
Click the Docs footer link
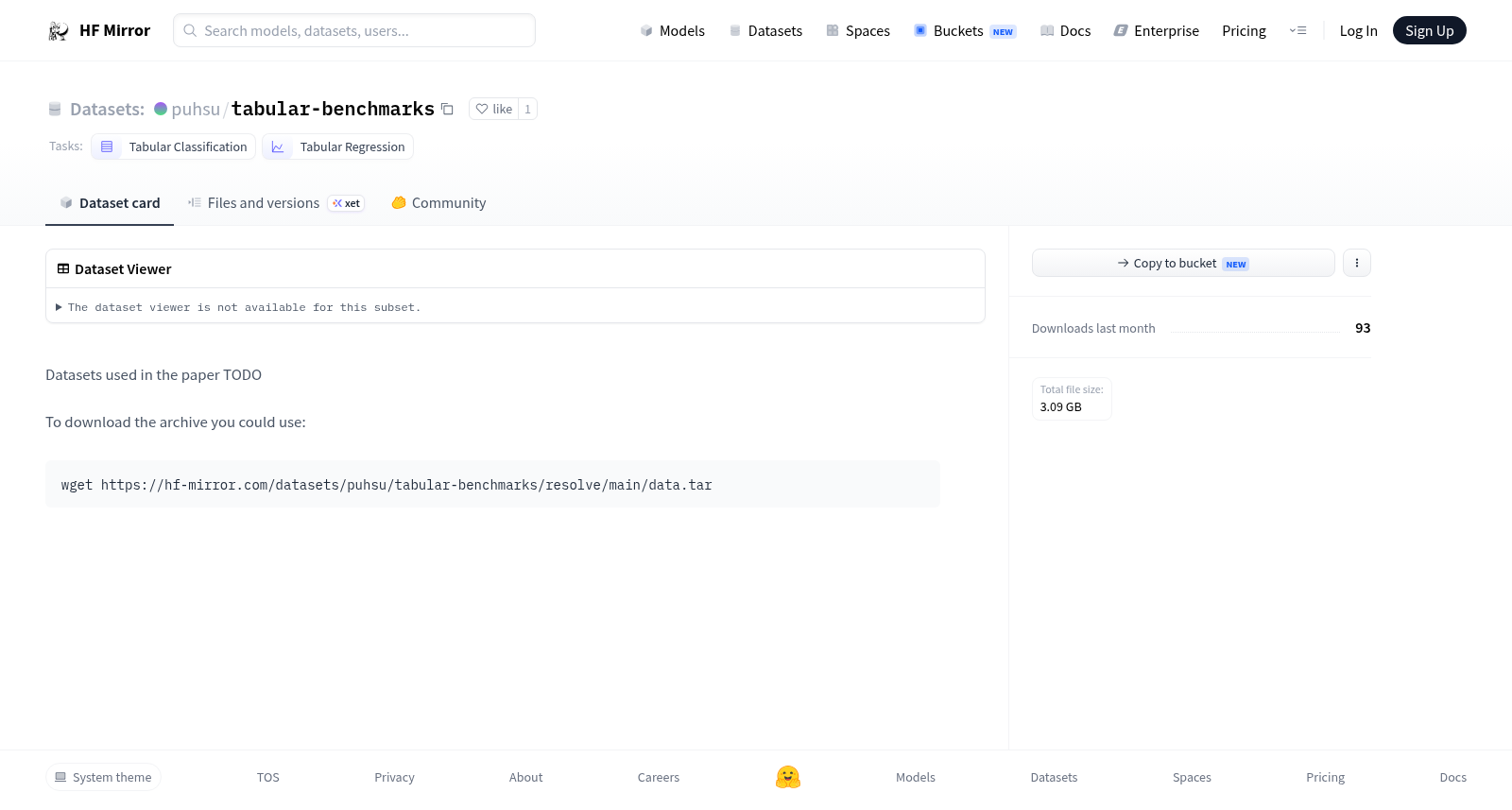click(1452, 777)
